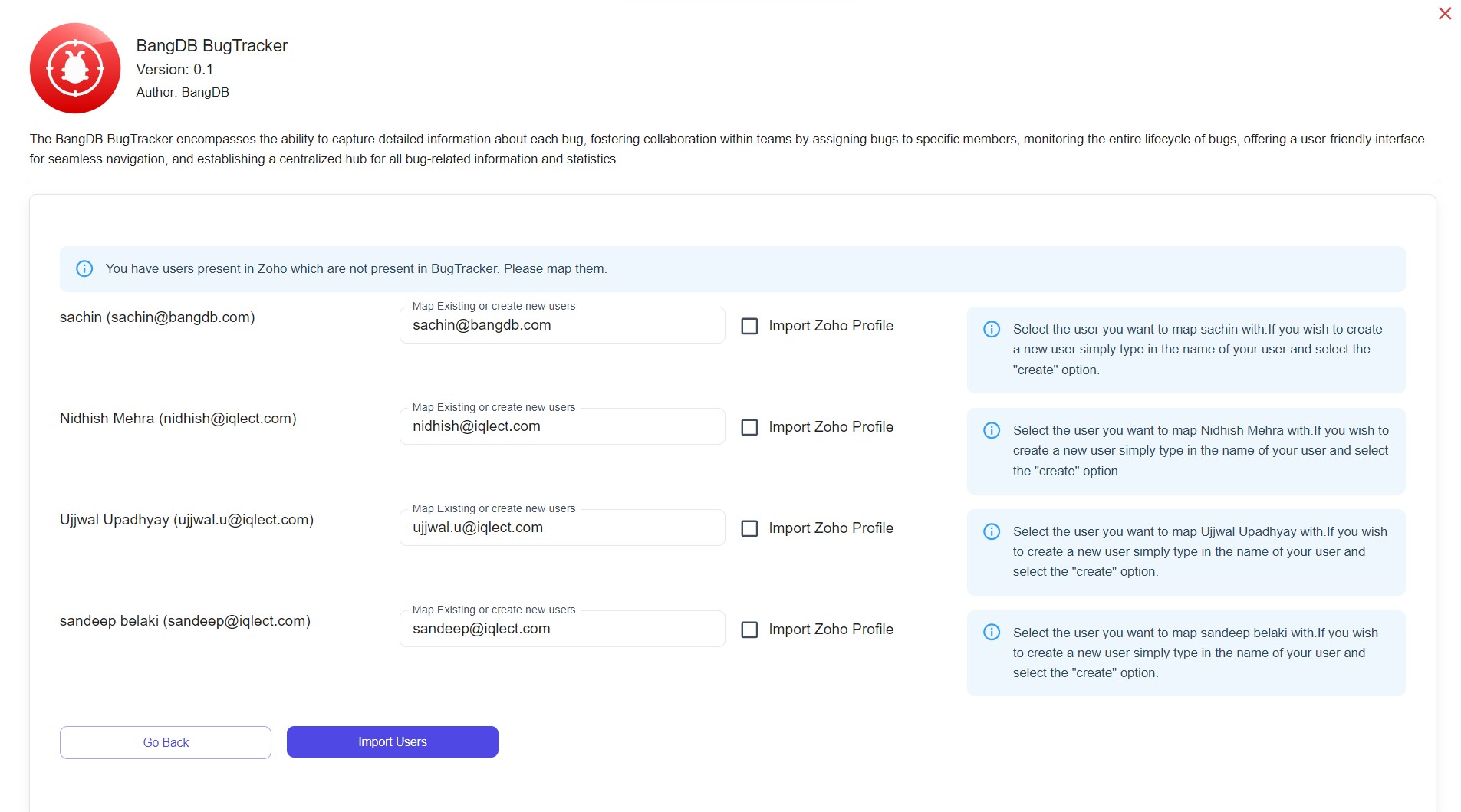Click the 'You have users present in Zoho' message
Image resolution: width=1461 pixels, height=812 pixels.
click(356, 268)
